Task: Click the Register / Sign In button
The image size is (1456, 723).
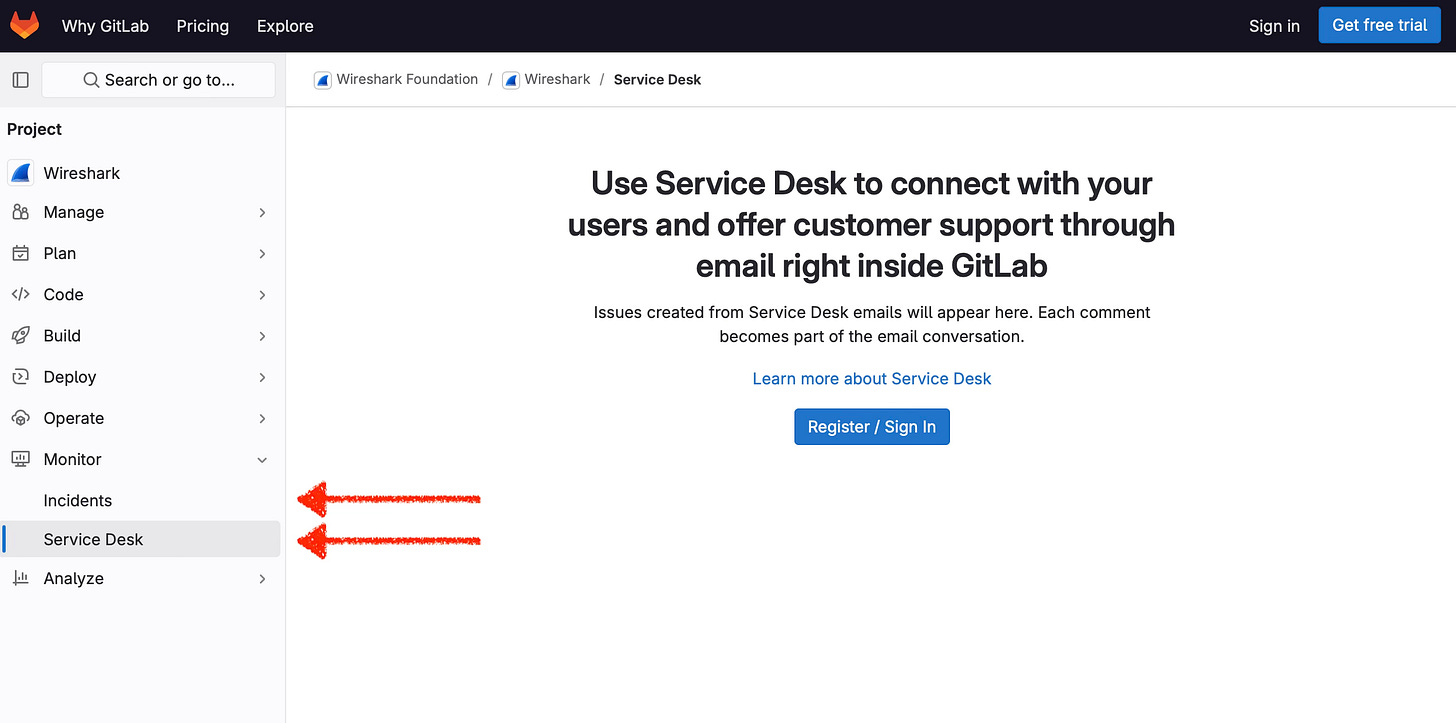Action: tap(872, 427)
